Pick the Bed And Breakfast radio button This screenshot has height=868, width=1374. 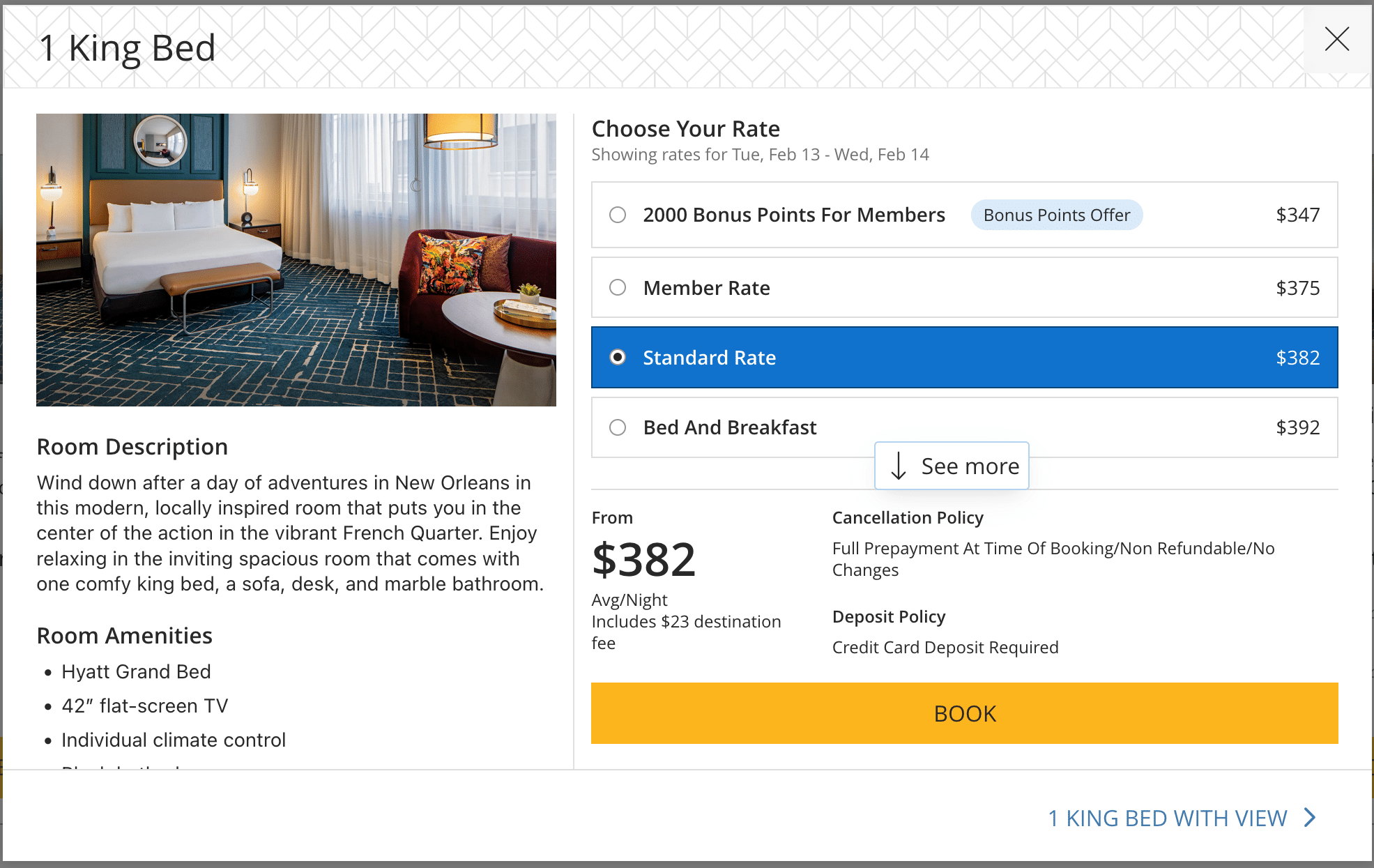click(x=618, y=427)
